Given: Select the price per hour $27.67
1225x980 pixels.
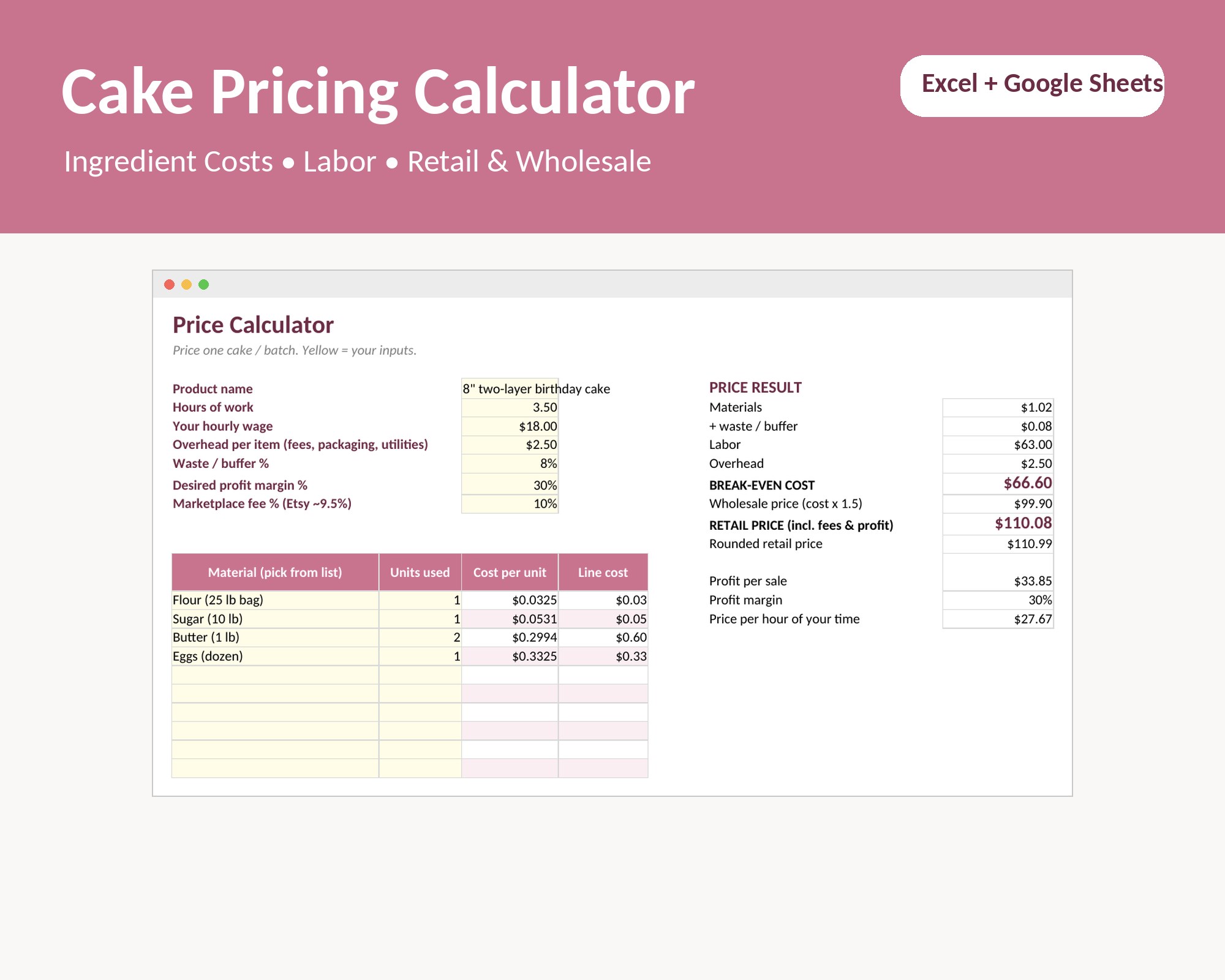Looking at the screenshot, I should (998, 619).
